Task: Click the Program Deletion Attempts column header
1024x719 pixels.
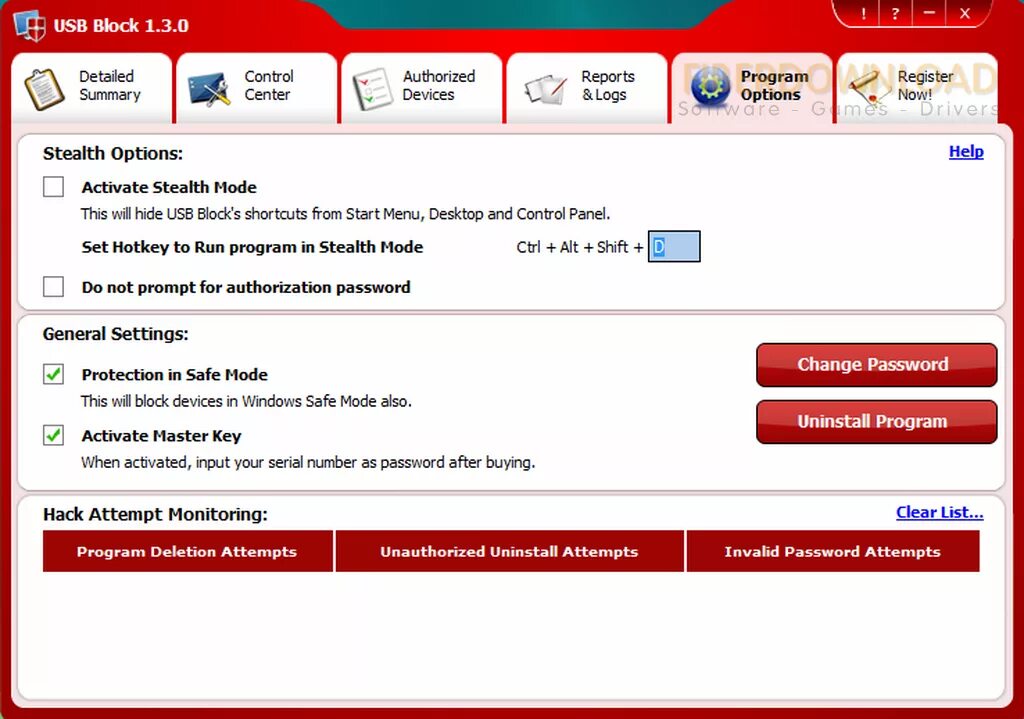Action: (187, 551)
